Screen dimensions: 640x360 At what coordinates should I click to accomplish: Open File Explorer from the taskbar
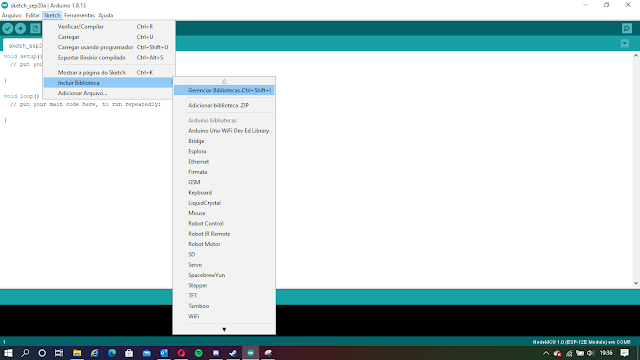click(x=77, y=353)
